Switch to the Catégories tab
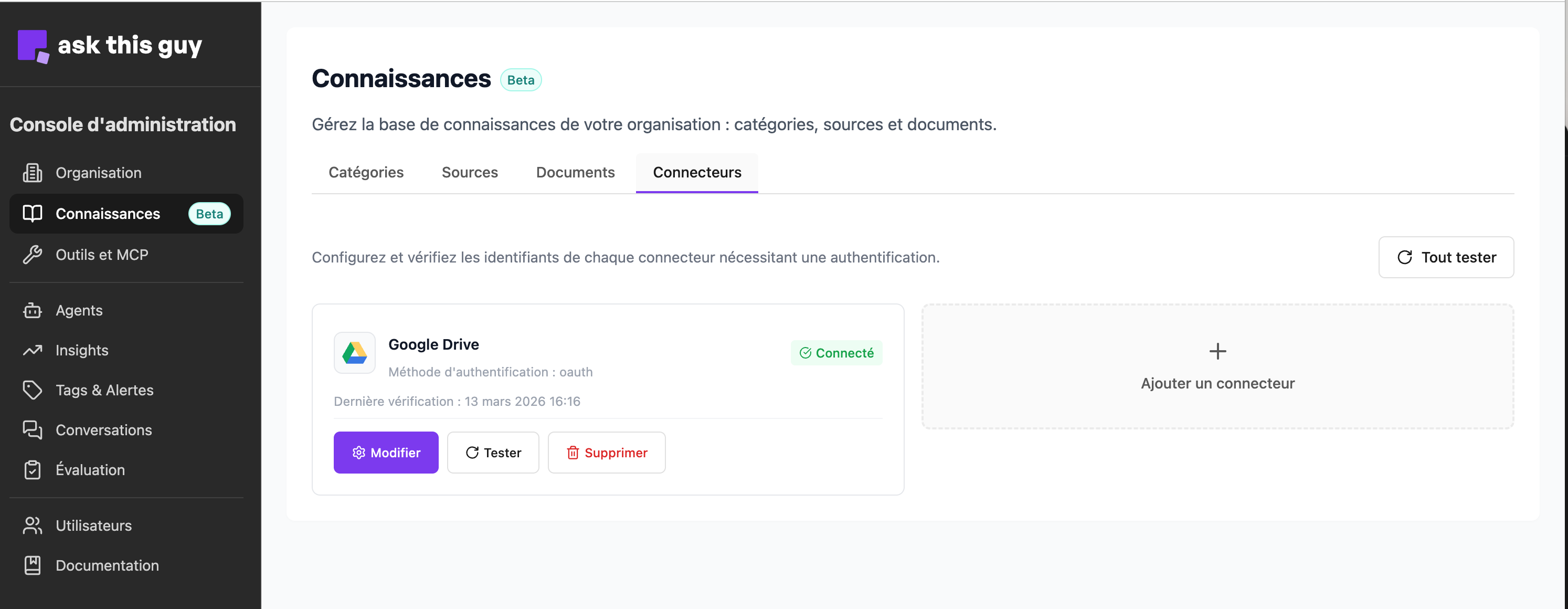The height and width of the screenshot is (609, 1568). coord(366,172)
